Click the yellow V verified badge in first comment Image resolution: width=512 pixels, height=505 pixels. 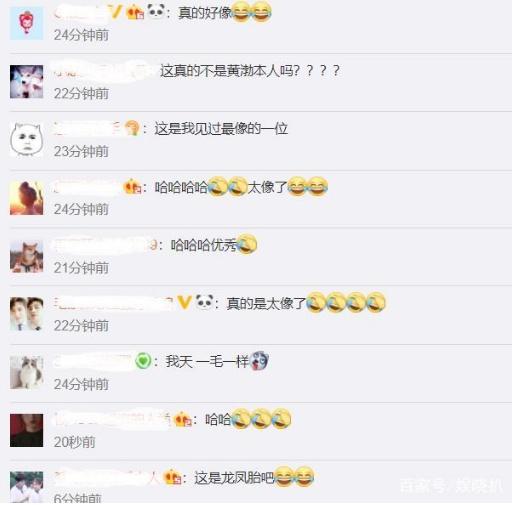[x=115, y=12]
